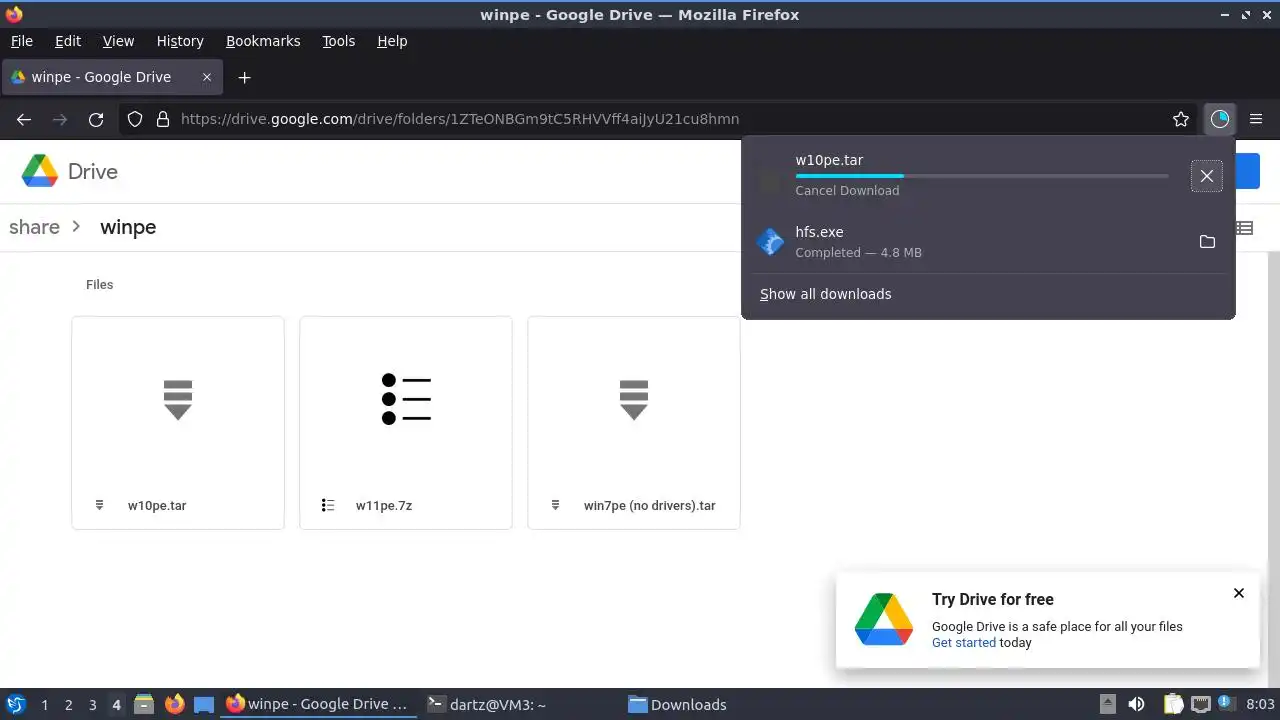Click the tracking protection shield icon
Screen dimensions: 1280x720
[x=135, y=119]
